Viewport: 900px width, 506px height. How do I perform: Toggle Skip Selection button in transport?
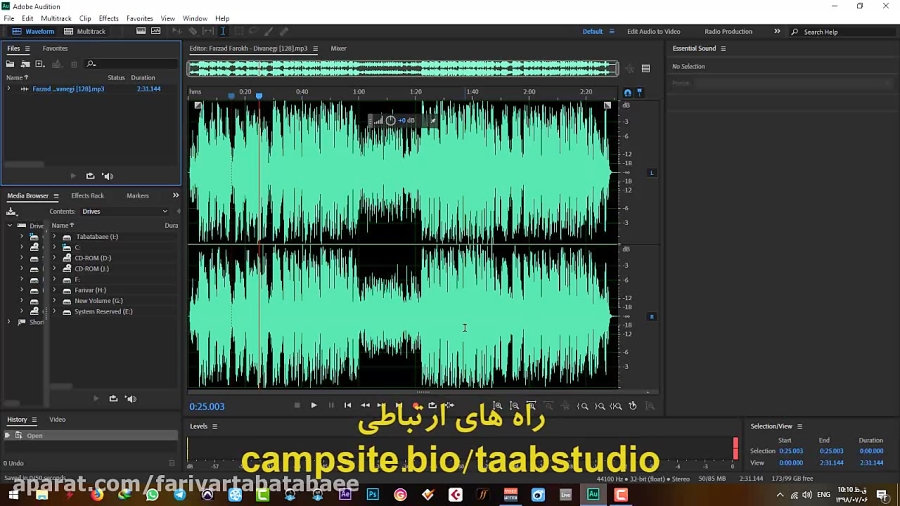pos(449,406)
